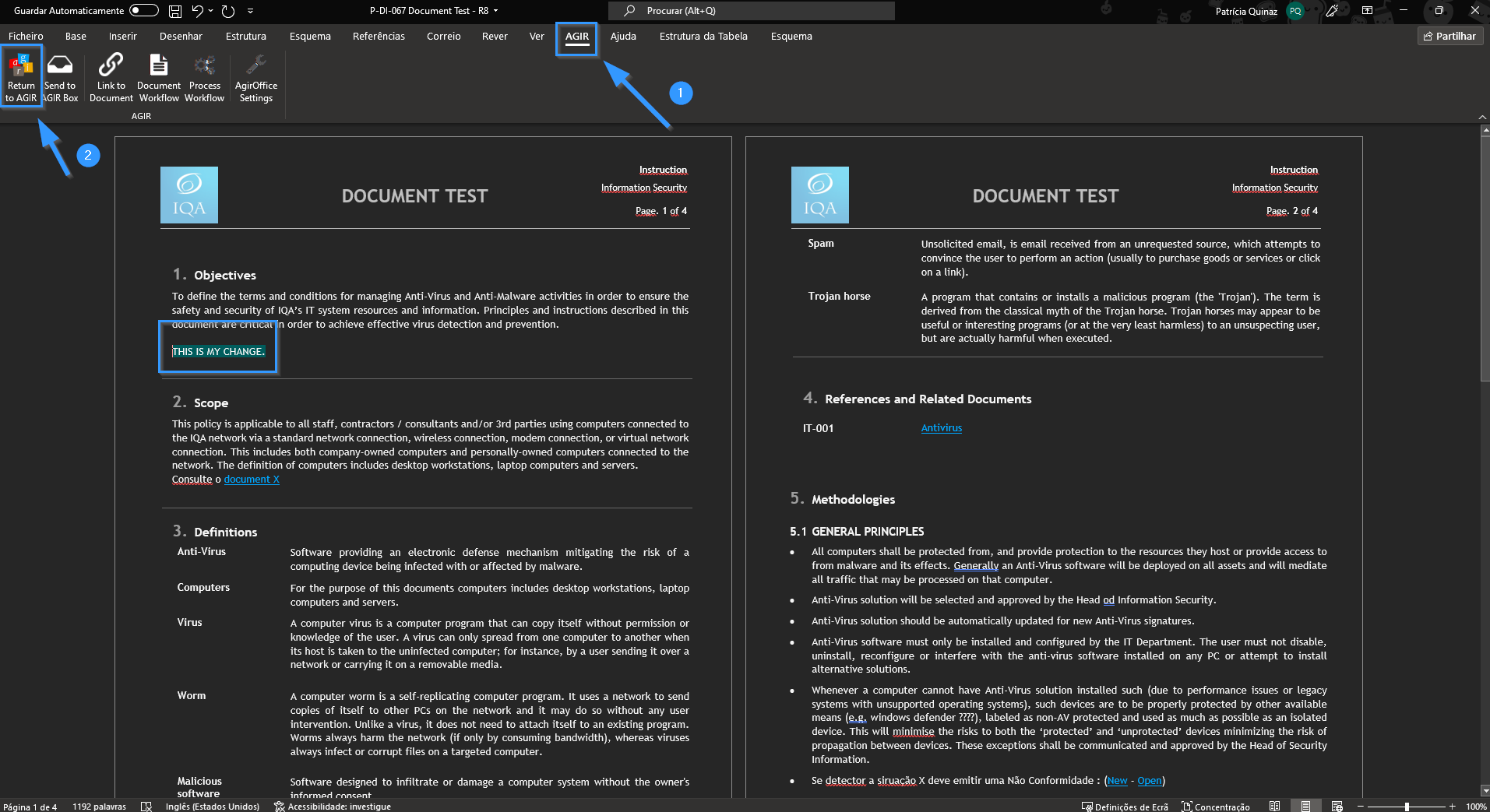Open the Customize Quick Access Toolbar dropdown
Screen dimensions: 1490x812
tap(250, 11)
